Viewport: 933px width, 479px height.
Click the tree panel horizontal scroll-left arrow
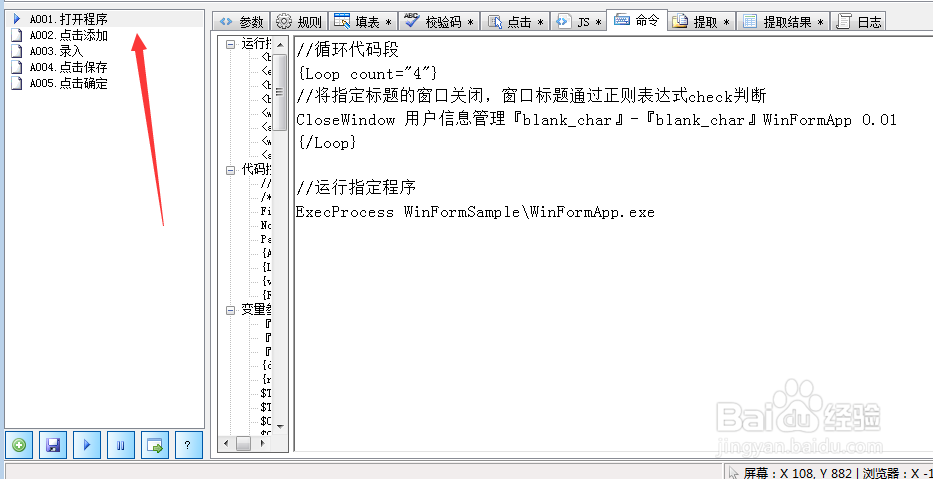click(x=226, y=444)
